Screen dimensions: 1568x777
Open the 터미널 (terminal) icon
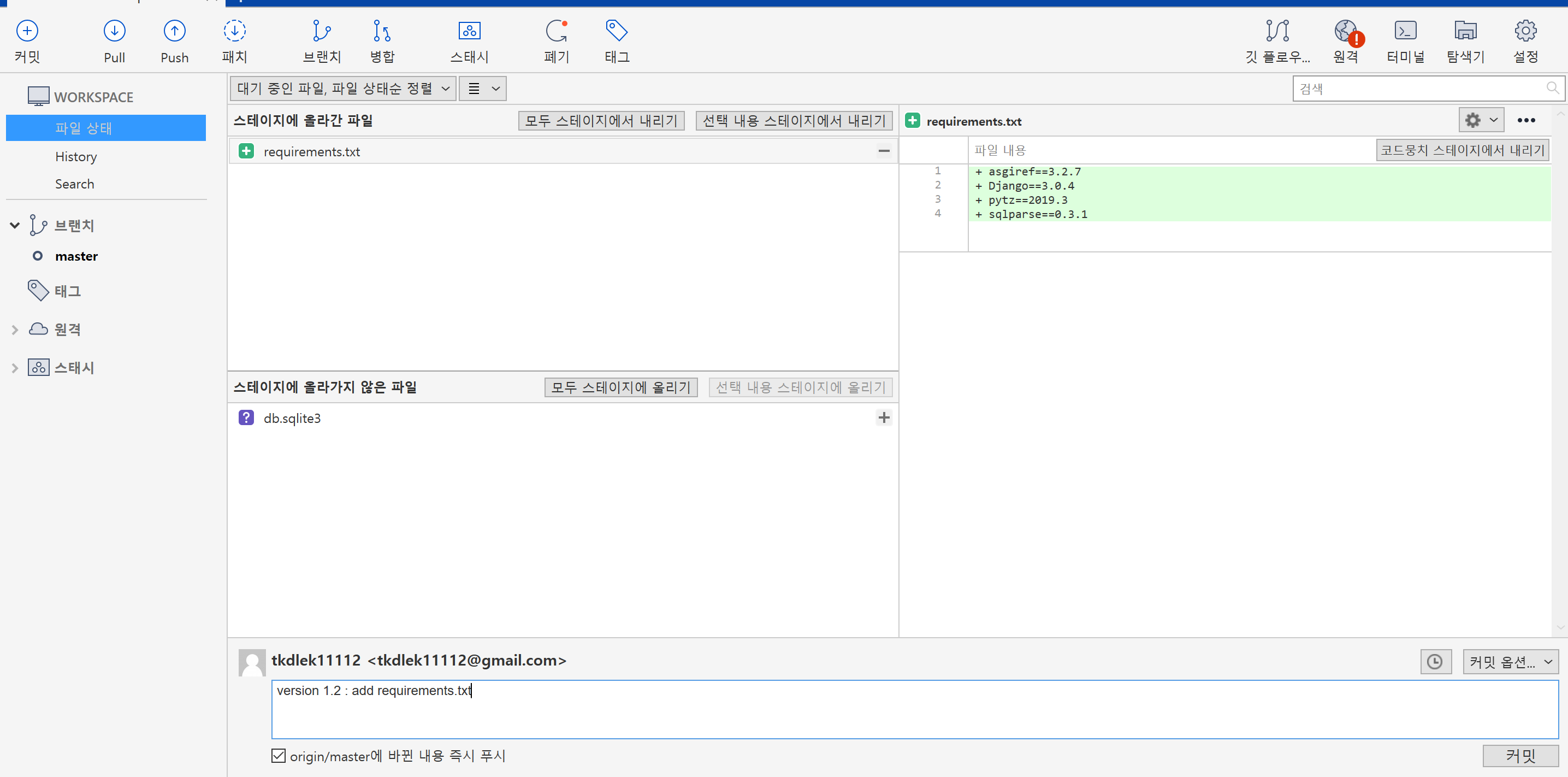[x=1405, y=31]
